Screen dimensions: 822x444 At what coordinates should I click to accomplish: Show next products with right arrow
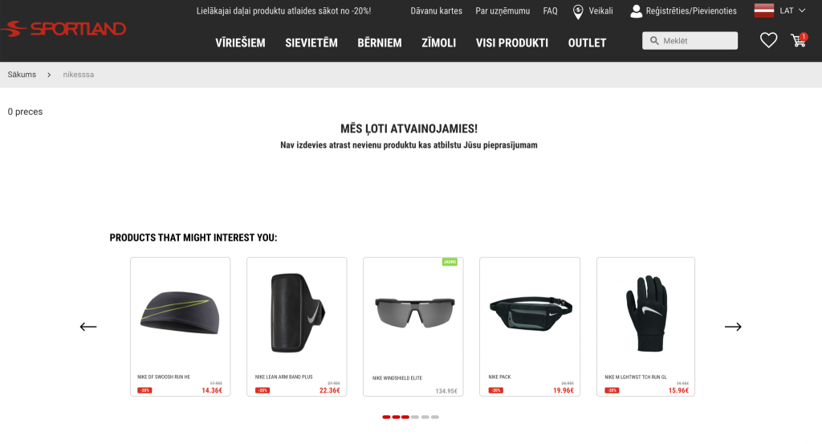[733, 327]
